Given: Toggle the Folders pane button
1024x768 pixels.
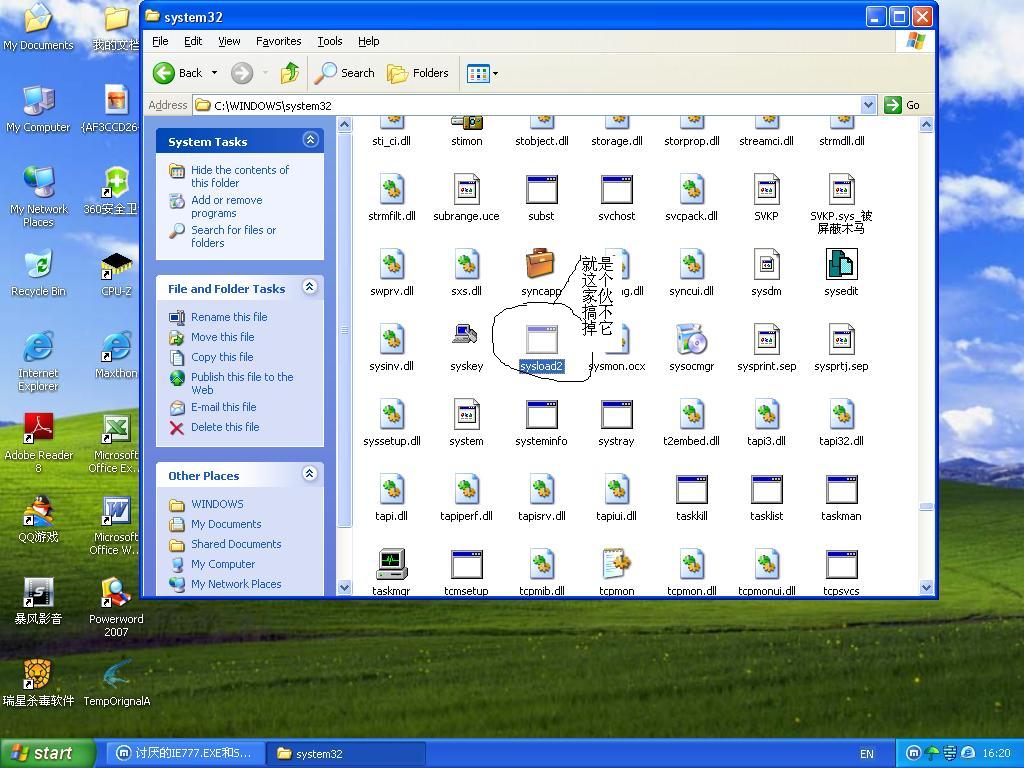Looking at the screenshot, I should click(x=418, y=73).
